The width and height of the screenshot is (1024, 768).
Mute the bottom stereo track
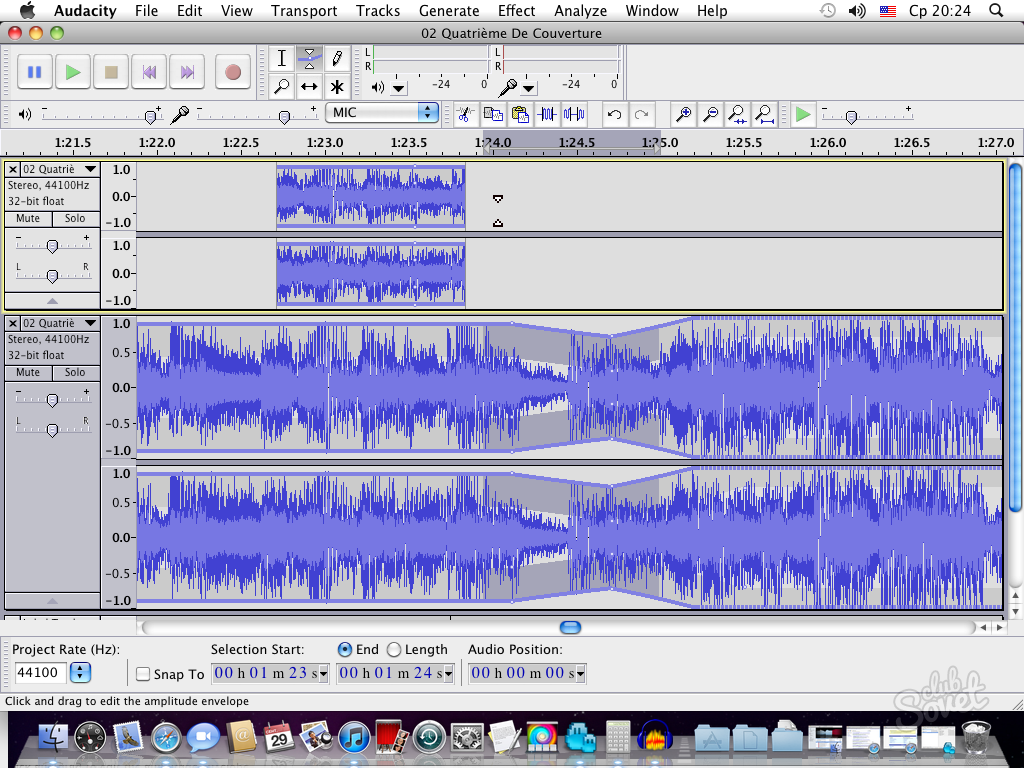click(x=28, y=373)
